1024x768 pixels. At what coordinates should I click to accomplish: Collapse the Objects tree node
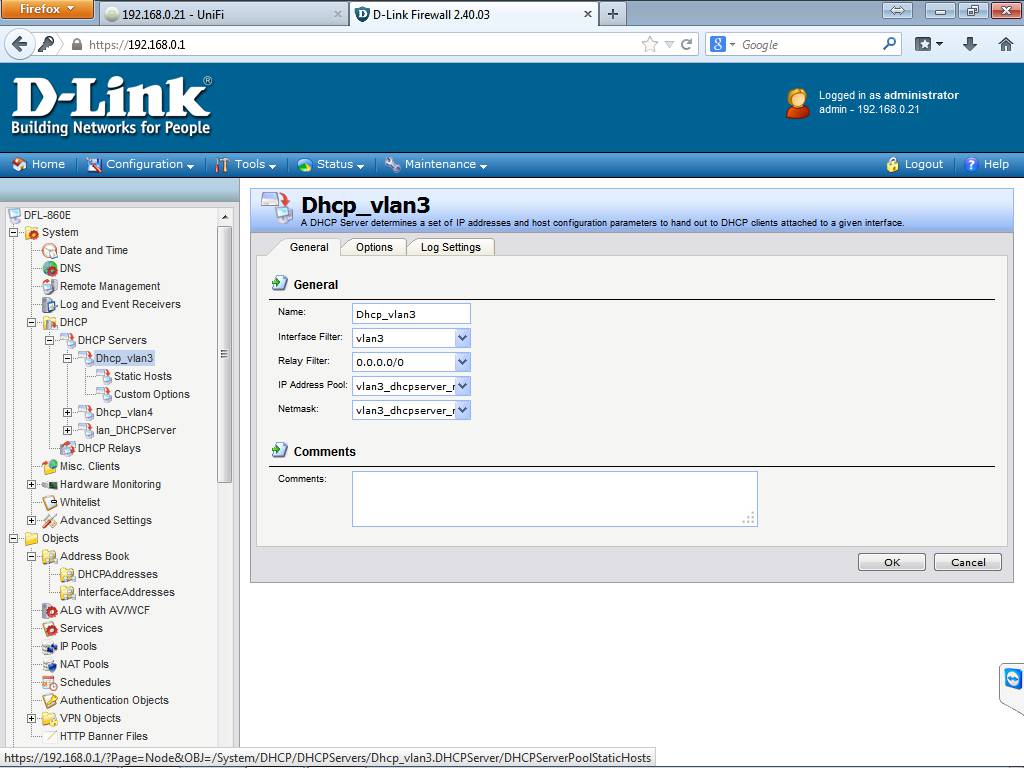coord(13,539)
